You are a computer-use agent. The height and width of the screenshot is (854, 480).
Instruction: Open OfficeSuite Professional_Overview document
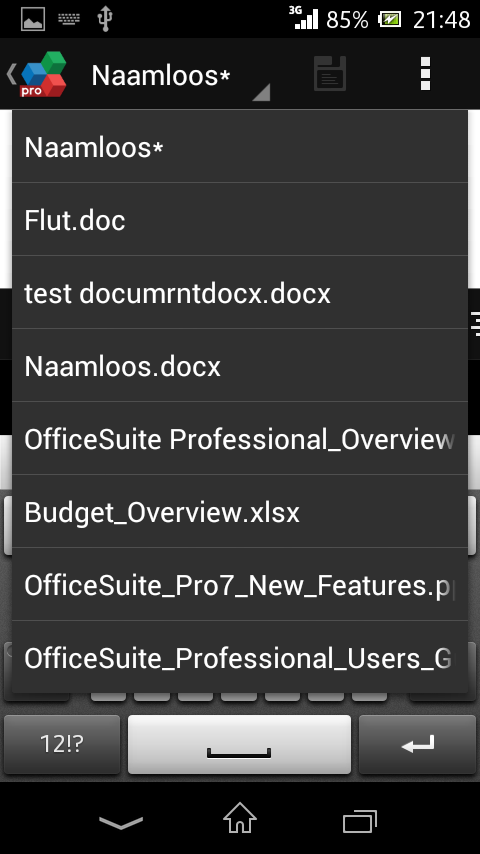pos(240,438)
